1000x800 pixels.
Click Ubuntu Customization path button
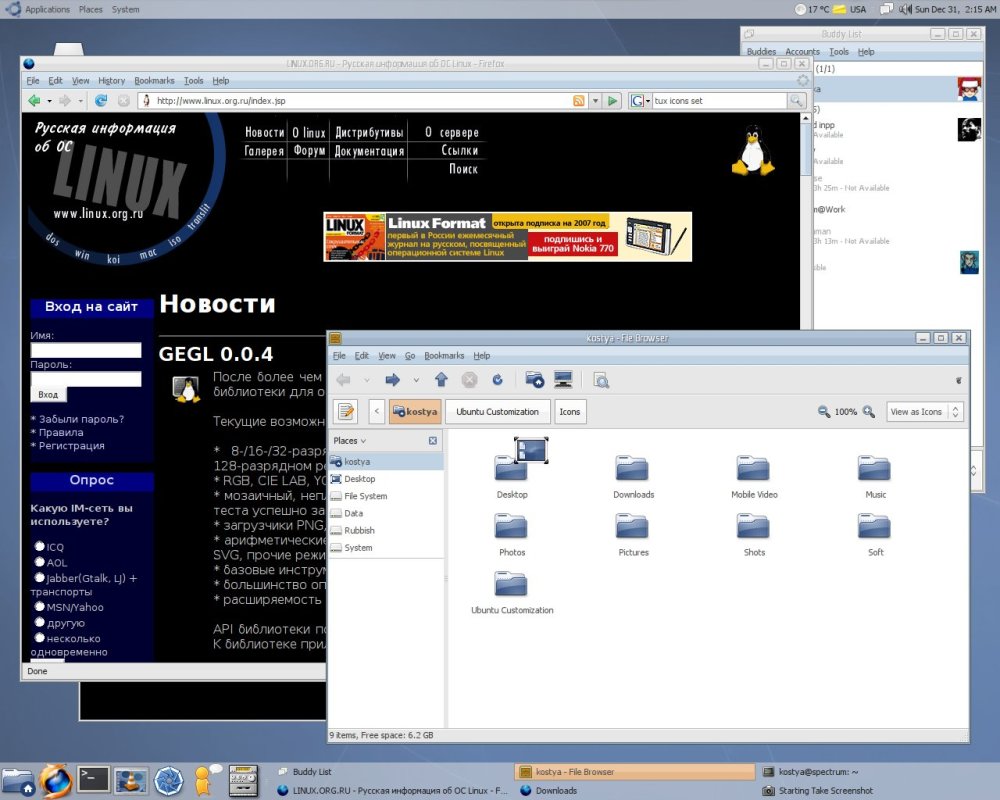pos(497,411)
